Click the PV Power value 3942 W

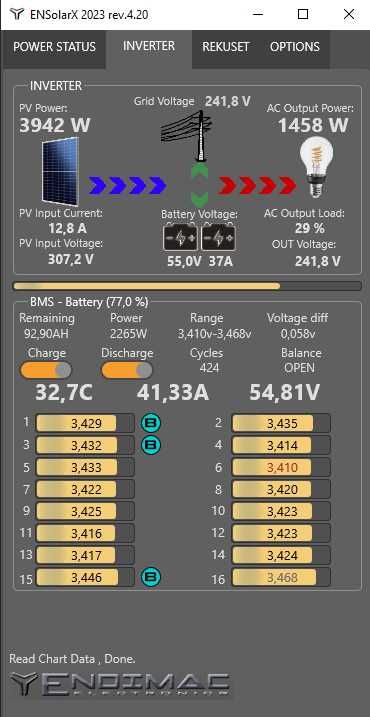click(x=55, y=125)
